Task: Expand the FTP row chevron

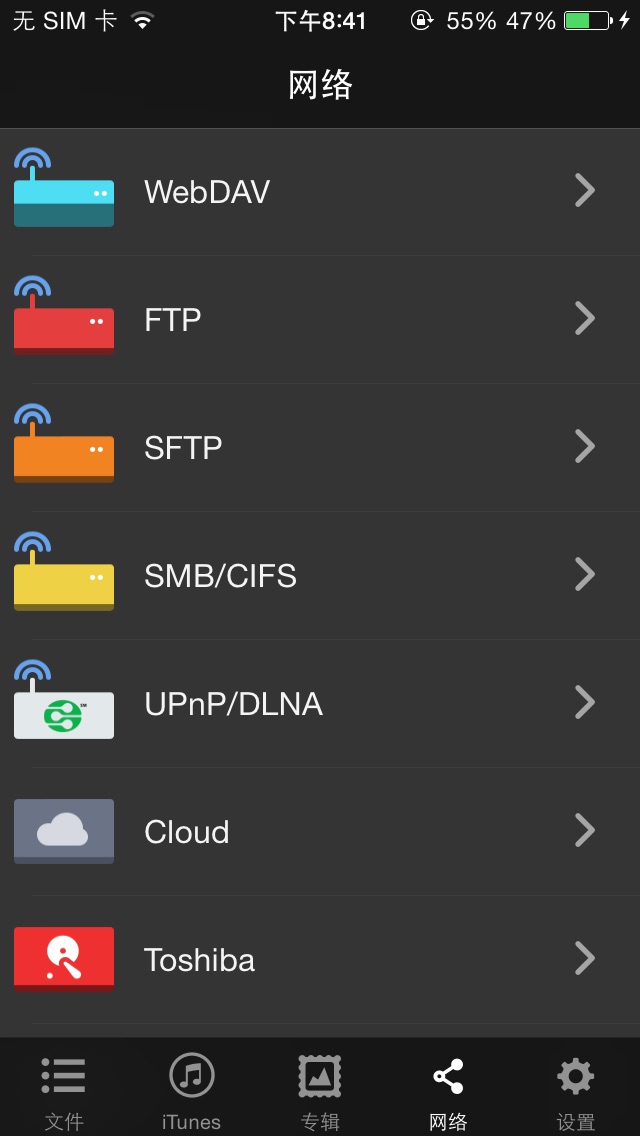Action: point(585,318)
